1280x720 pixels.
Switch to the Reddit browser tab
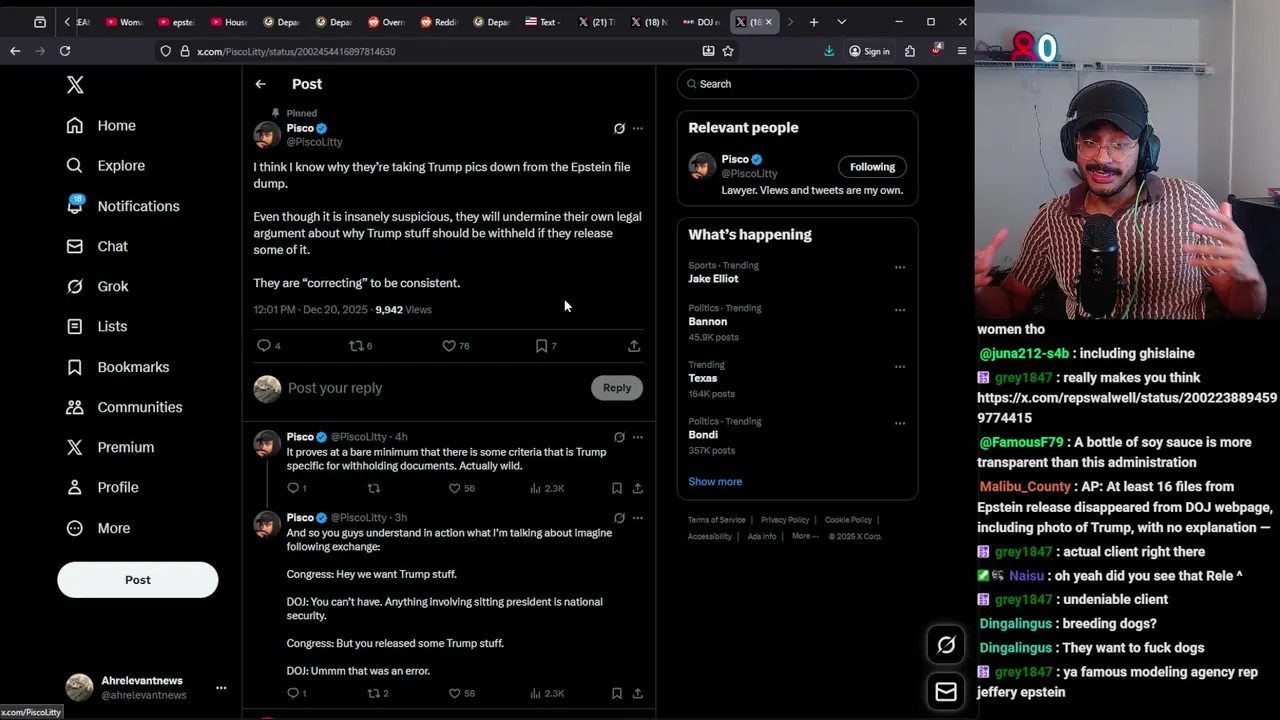pos(438,22)
